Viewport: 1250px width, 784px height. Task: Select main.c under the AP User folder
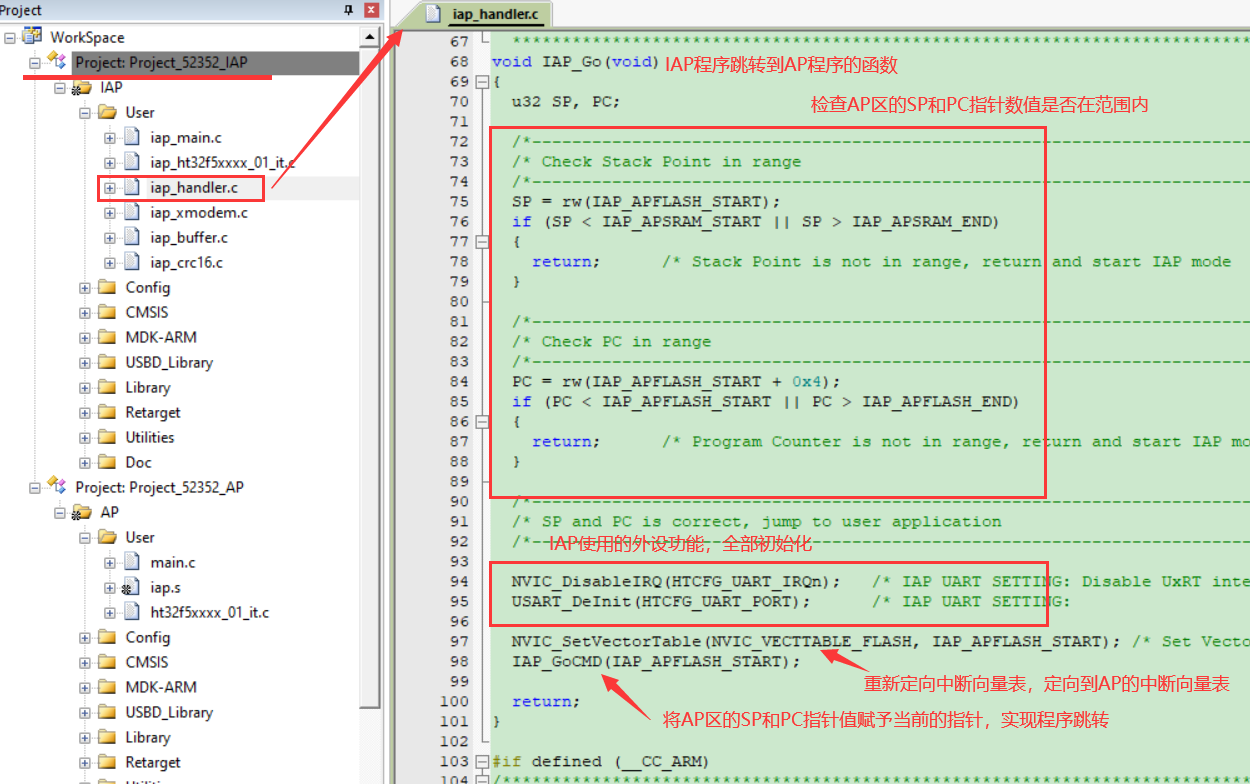pyautogui.click(x=173, y=562)
